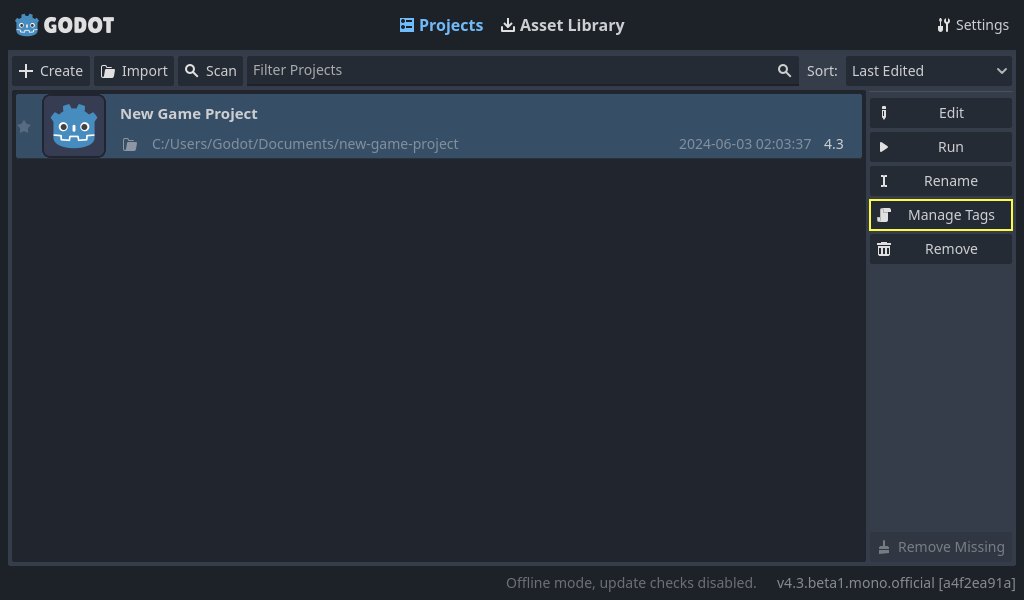Click the Run play icon

click(x=884, y=147)
